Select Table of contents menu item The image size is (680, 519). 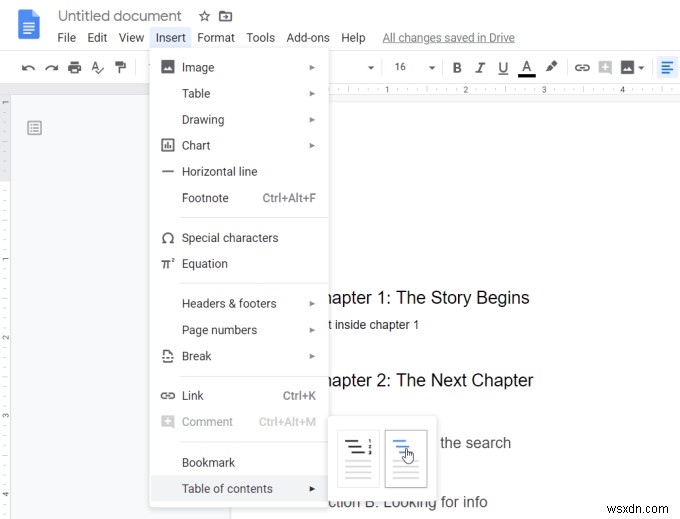(x=239, y=489)
